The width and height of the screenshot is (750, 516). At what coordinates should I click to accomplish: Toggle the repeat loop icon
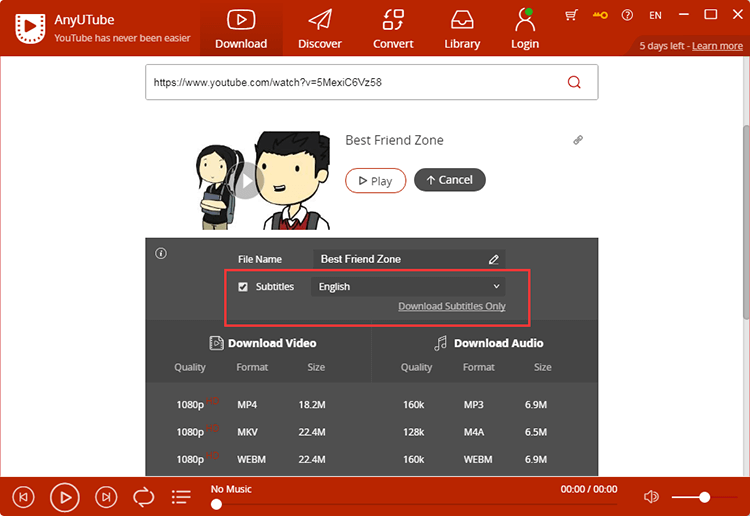click(x=143, y=497)
